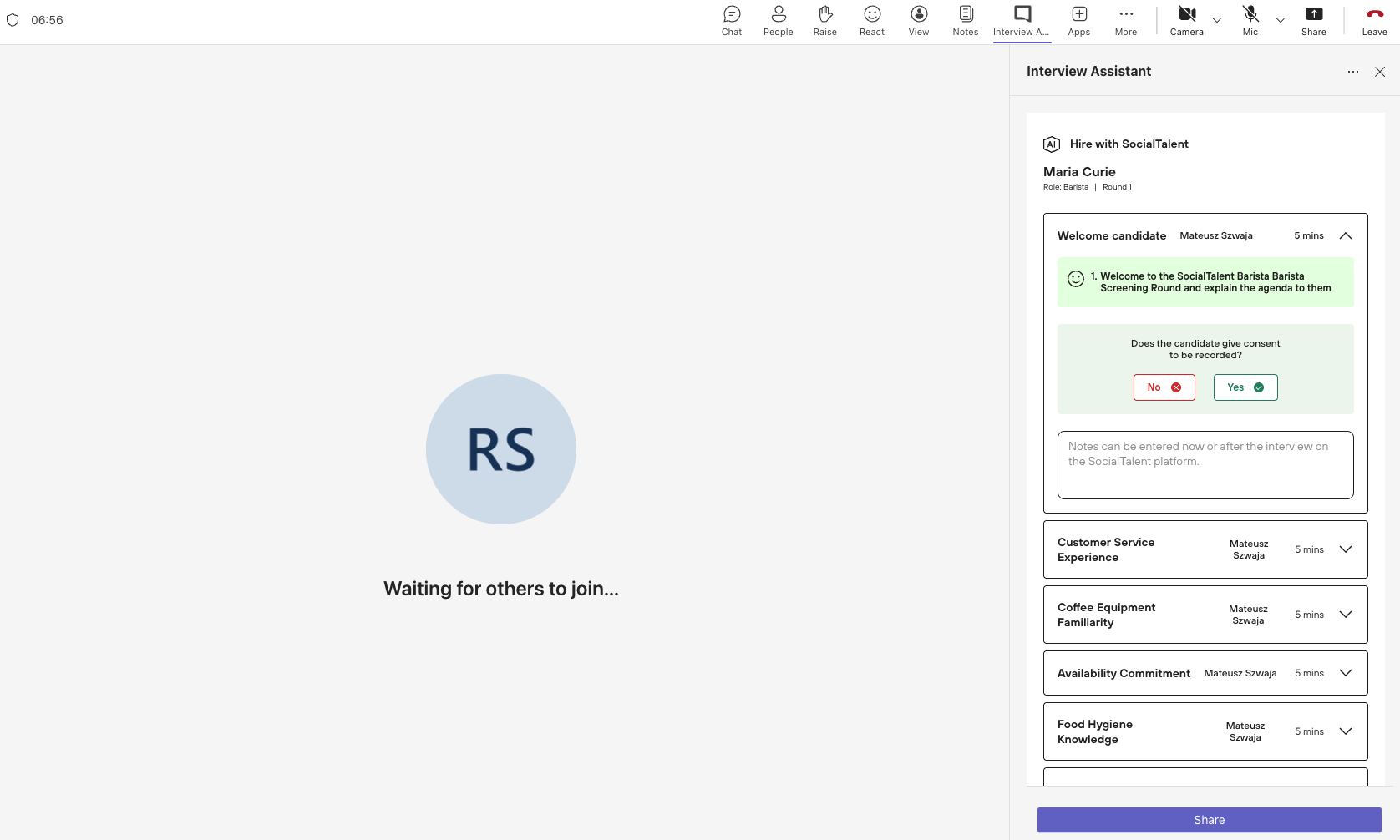Screen dimensions: 1400x840
Task: Open the More options menu
Action: (x=1125, y=21)
